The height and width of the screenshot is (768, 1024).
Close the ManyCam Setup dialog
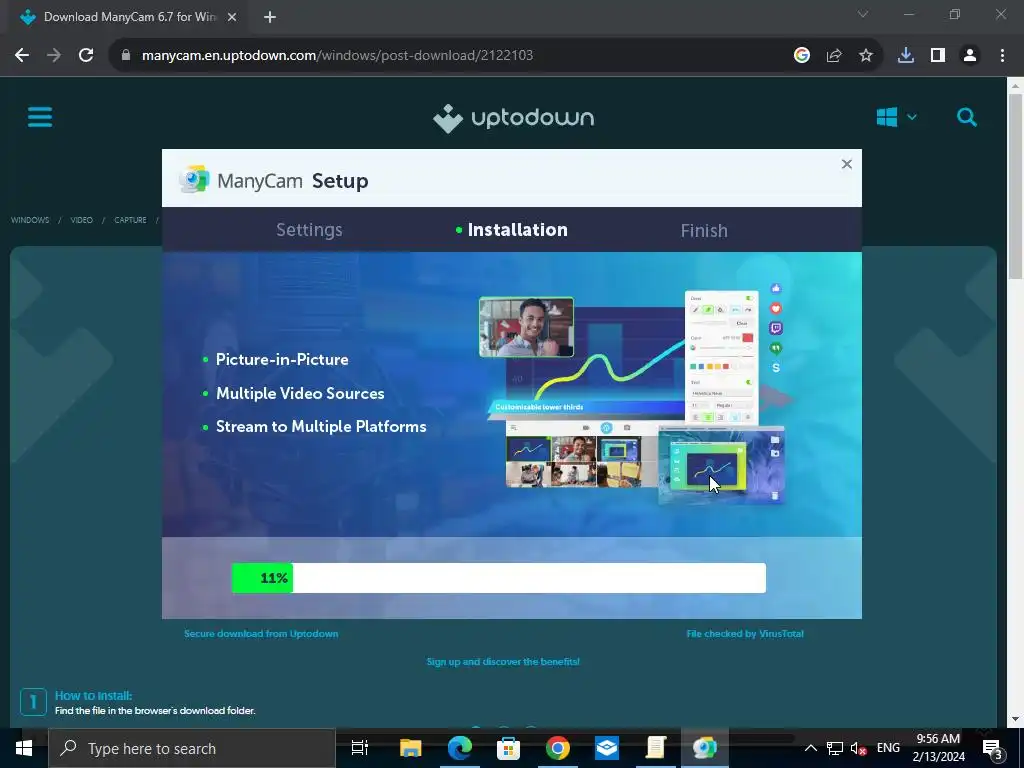tap(846, 164)
